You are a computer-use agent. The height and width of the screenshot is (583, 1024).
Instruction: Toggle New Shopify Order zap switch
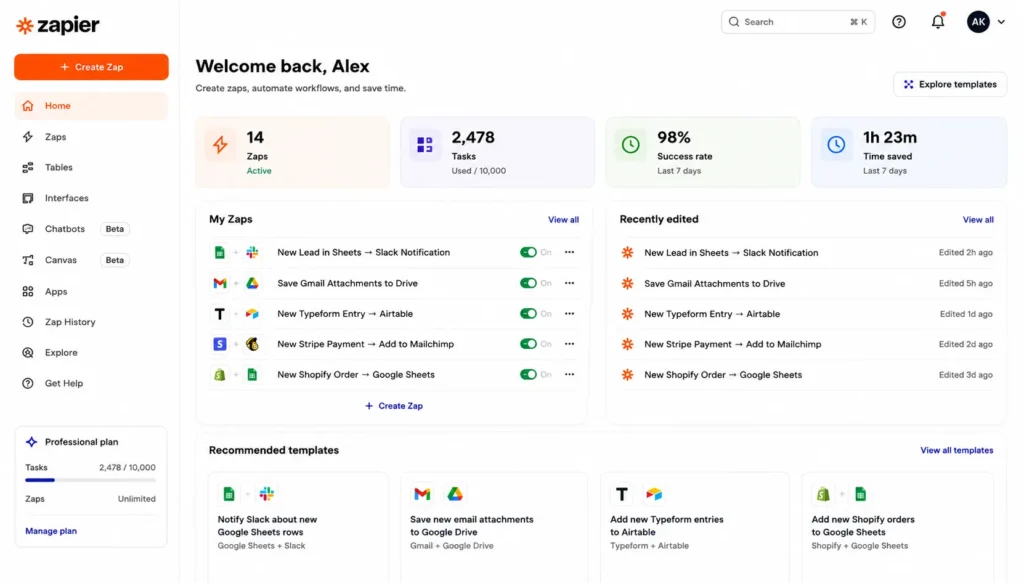coord(528,375)
